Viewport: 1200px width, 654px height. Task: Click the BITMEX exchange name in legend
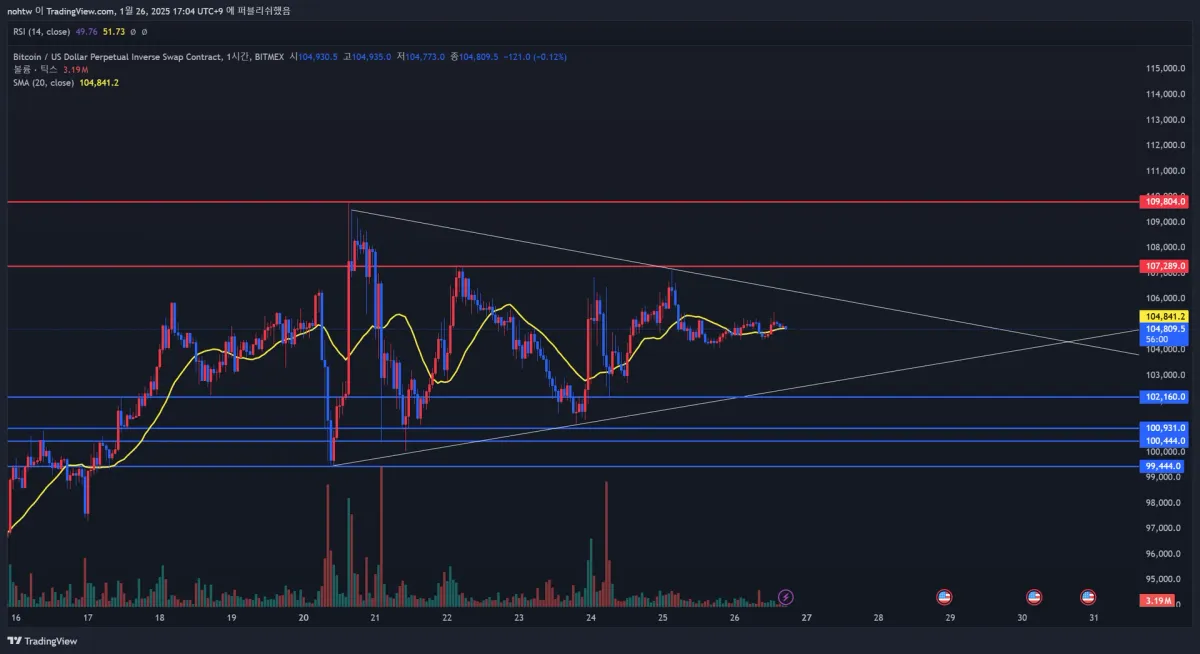click(x=269, y=57)
